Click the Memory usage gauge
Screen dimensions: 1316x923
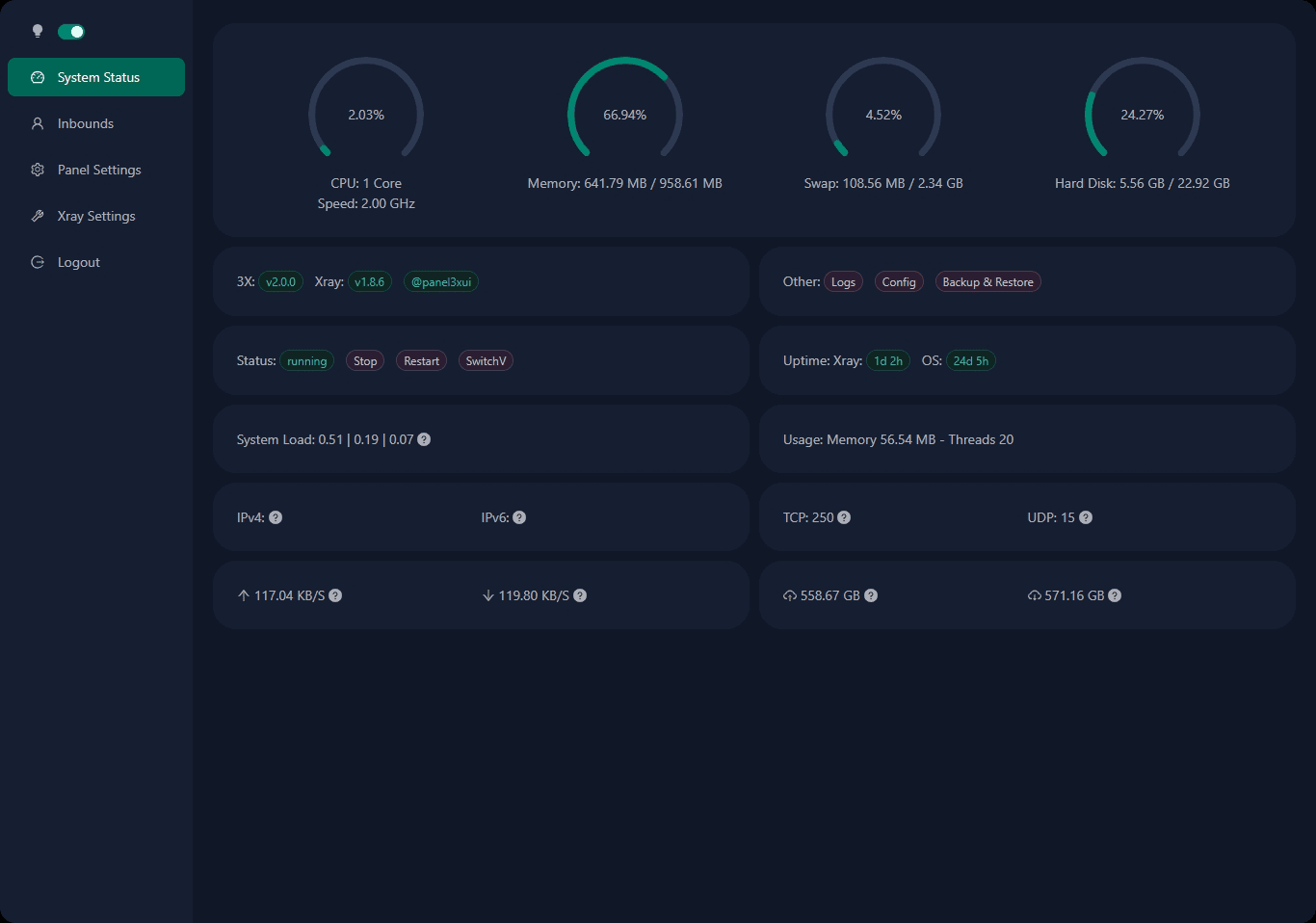[x=624, y=115]
